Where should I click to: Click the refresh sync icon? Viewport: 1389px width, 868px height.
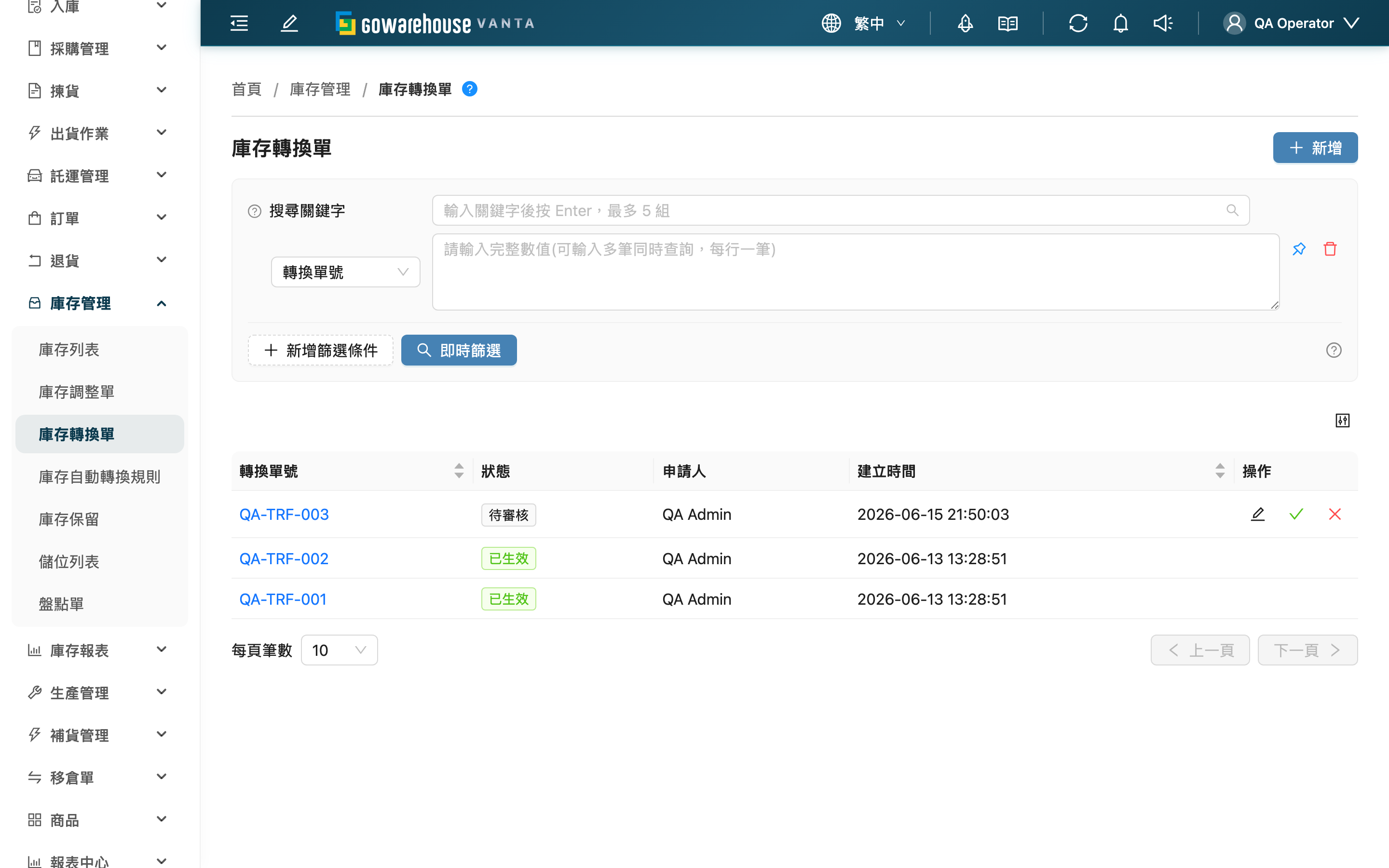point(1078,24)
